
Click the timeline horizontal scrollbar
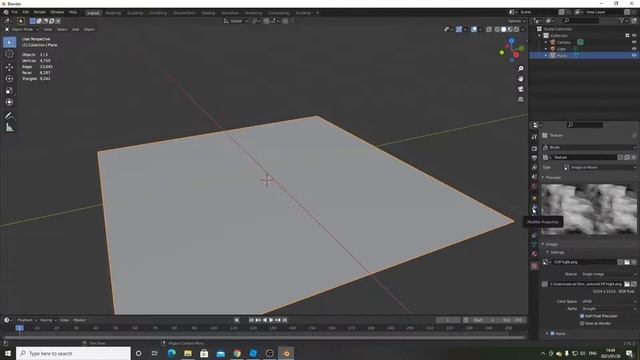(x=264, y=338)
